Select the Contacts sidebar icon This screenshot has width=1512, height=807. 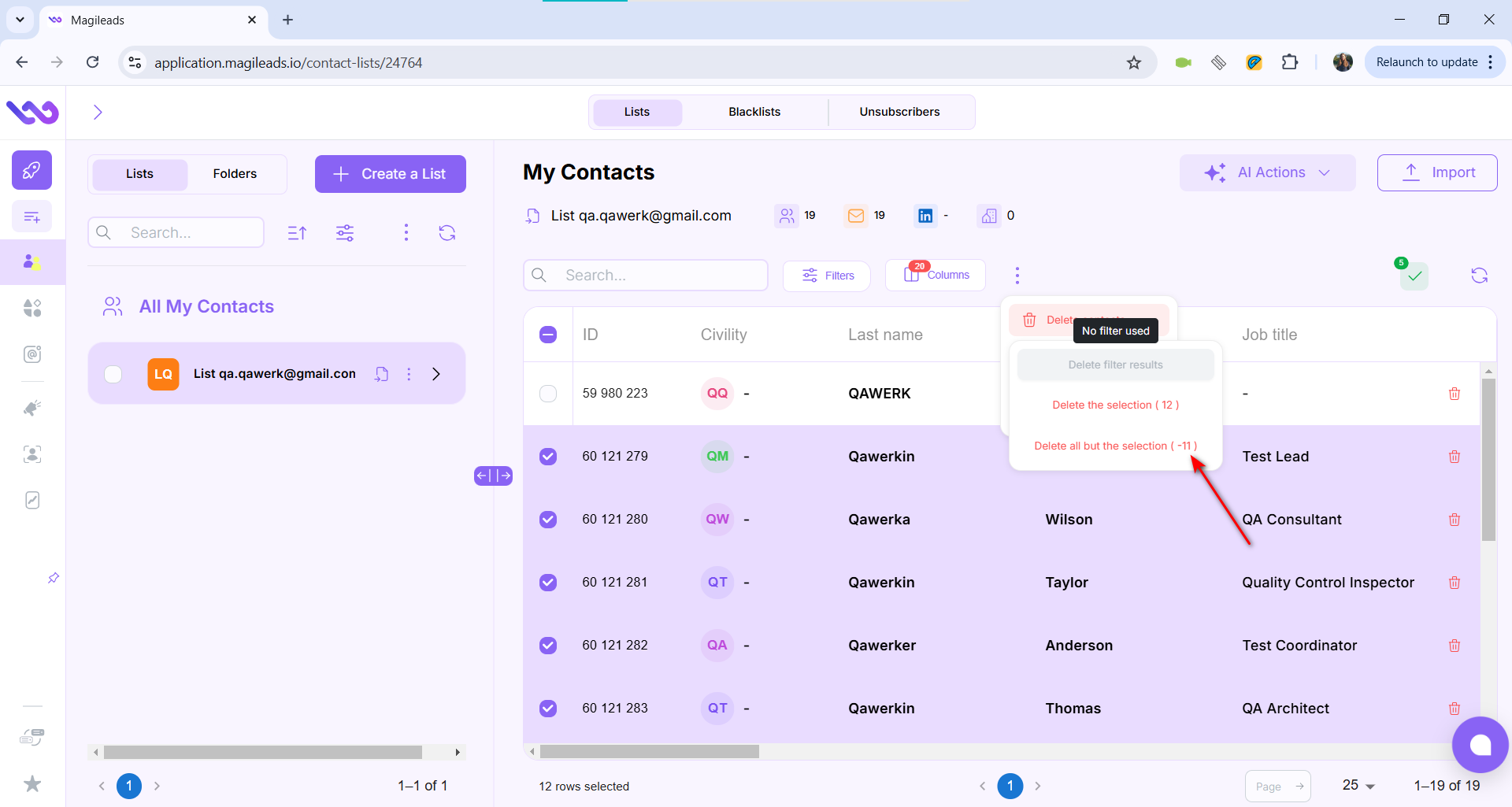[x=32, y=262]
